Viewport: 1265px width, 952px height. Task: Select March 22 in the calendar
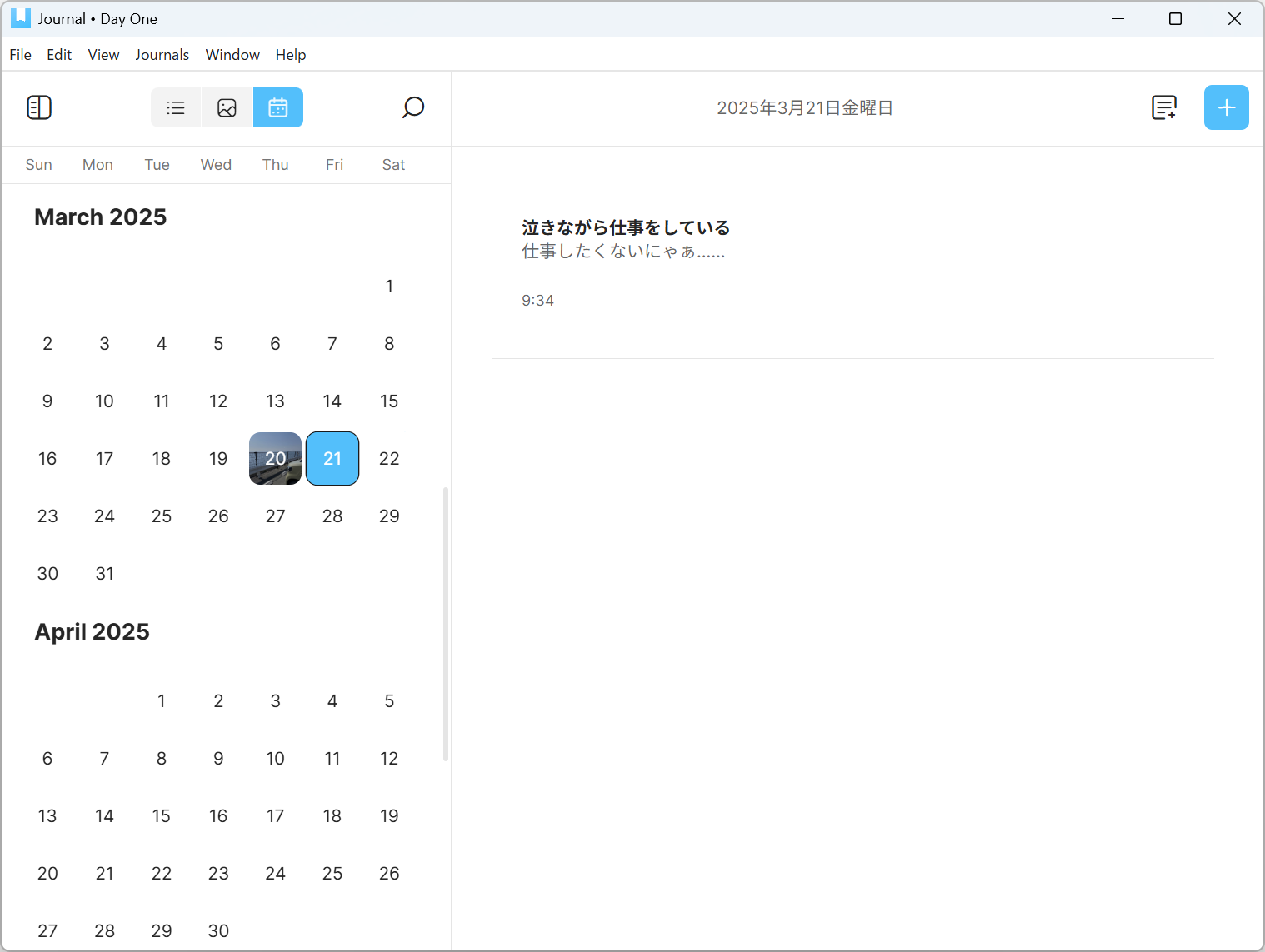click(x=389, y=458)
